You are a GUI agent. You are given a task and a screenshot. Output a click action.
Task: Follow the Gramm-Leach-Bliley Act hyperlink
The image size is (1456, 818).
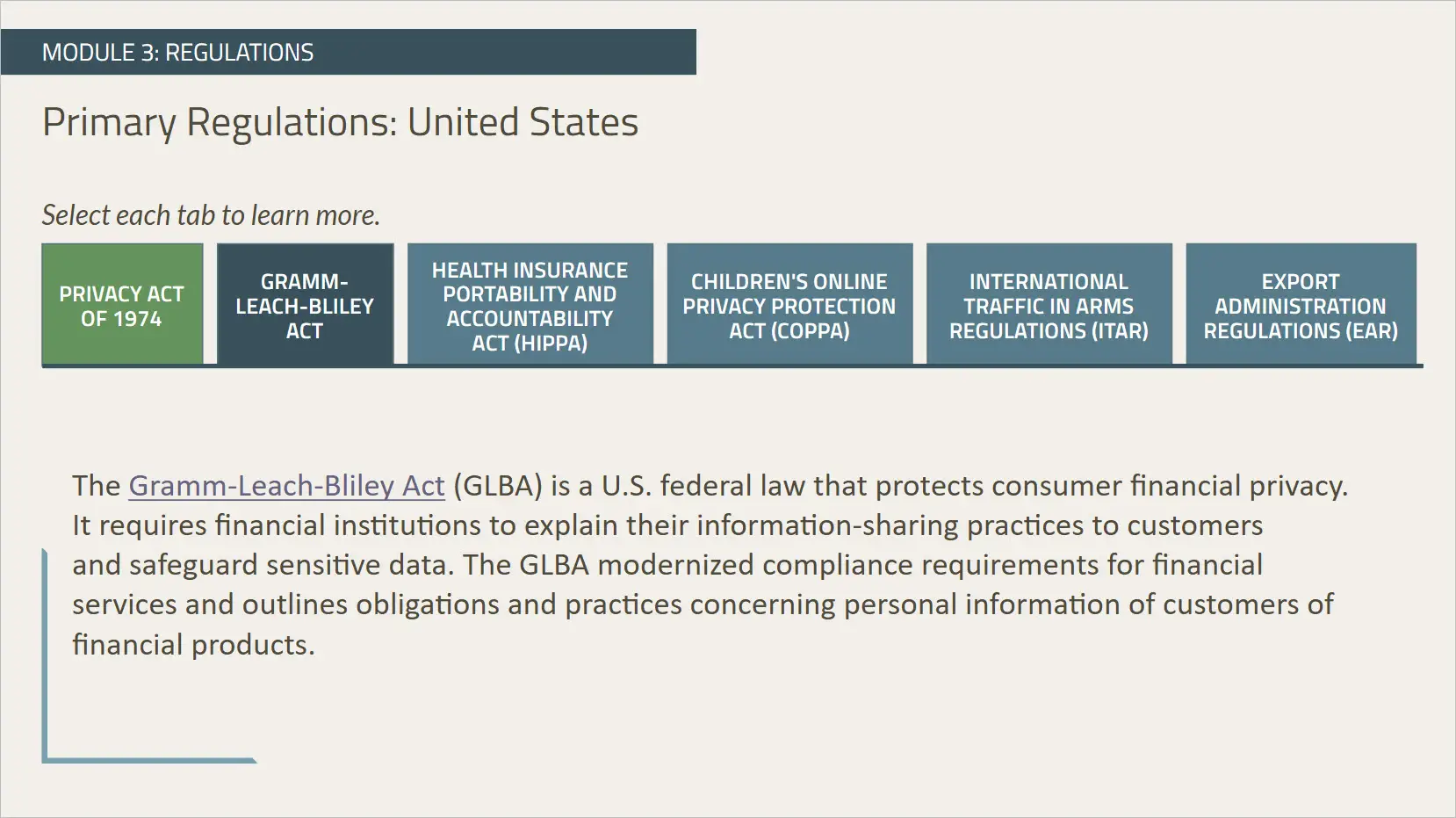(x=286, y=486)
